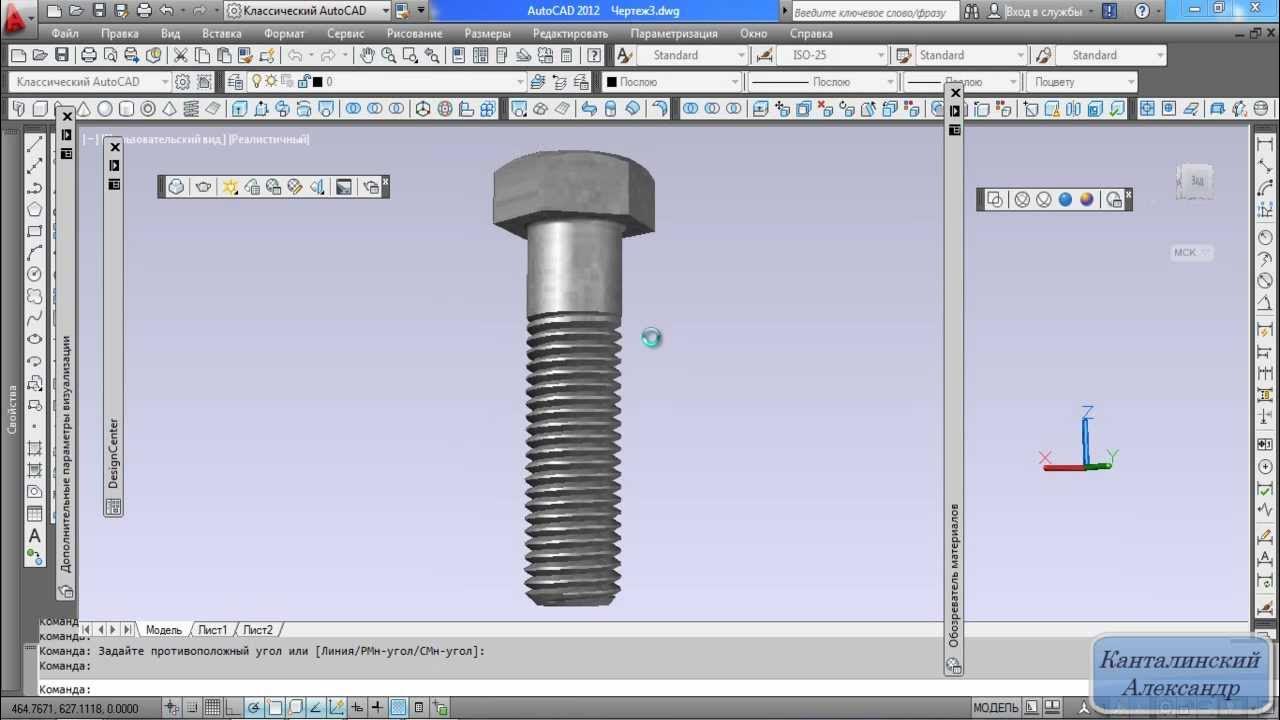Open the text style Standard dropdown
Screen dimensions: 1280x720
click(692, 55)
